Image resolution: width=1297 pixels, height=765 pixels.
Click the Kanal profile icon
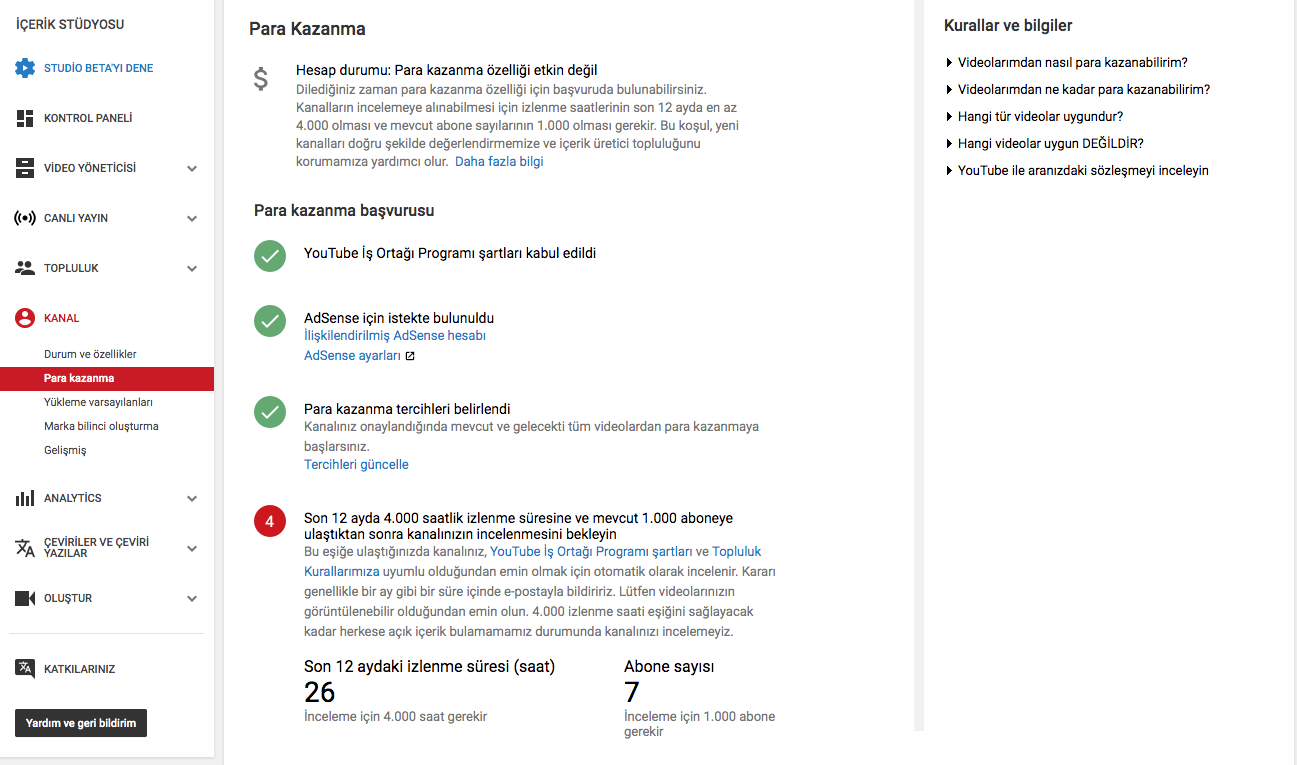[x=25, y=318]
